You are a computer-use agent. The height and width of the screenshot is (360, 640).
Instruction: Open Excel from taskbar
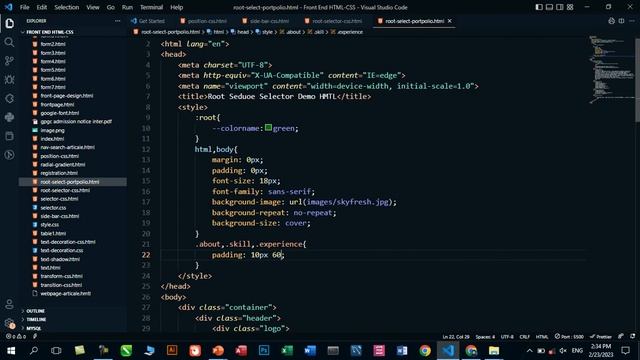coord(287,351)
